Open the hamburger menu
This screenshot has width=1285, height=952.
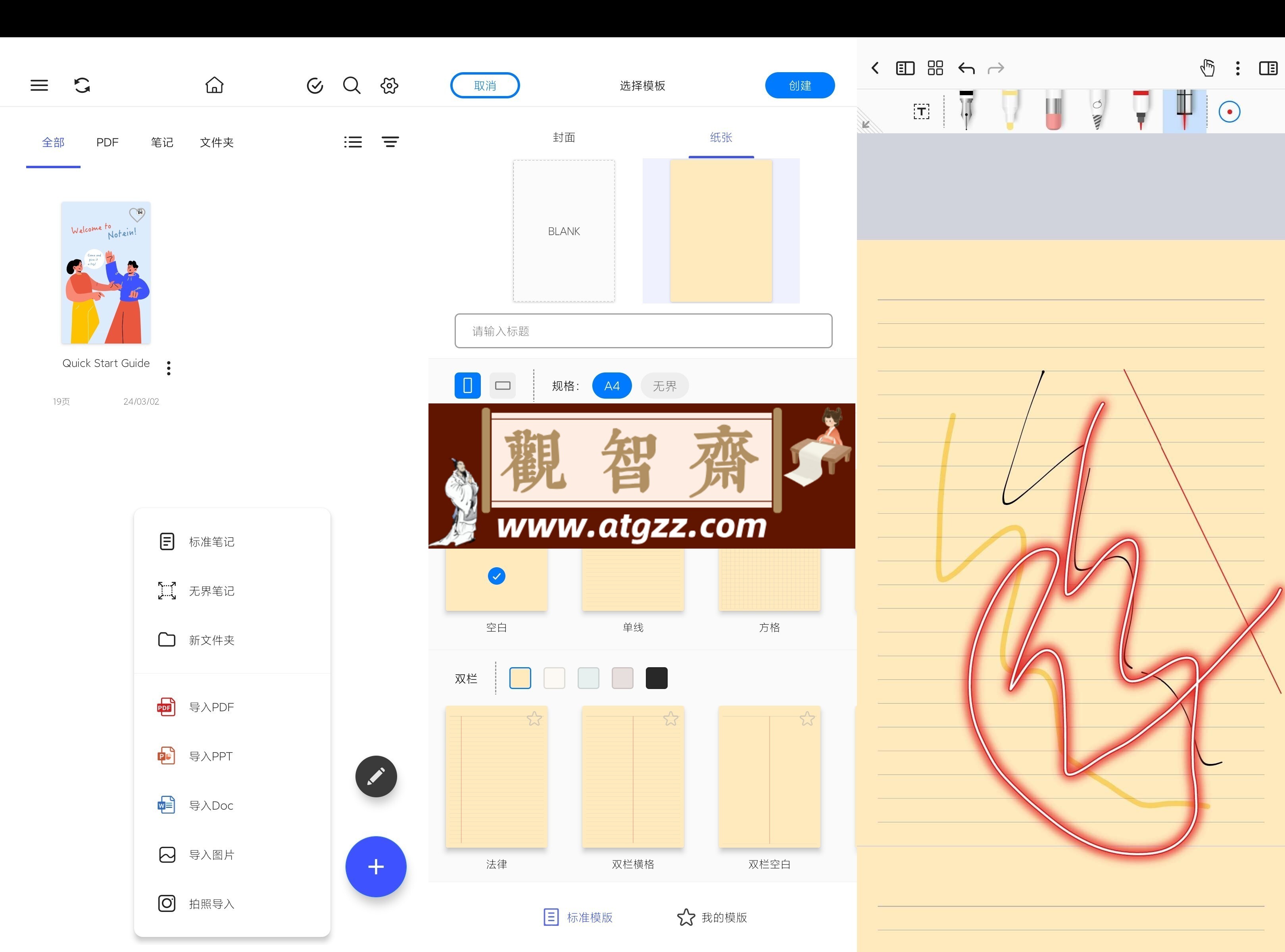39,85
